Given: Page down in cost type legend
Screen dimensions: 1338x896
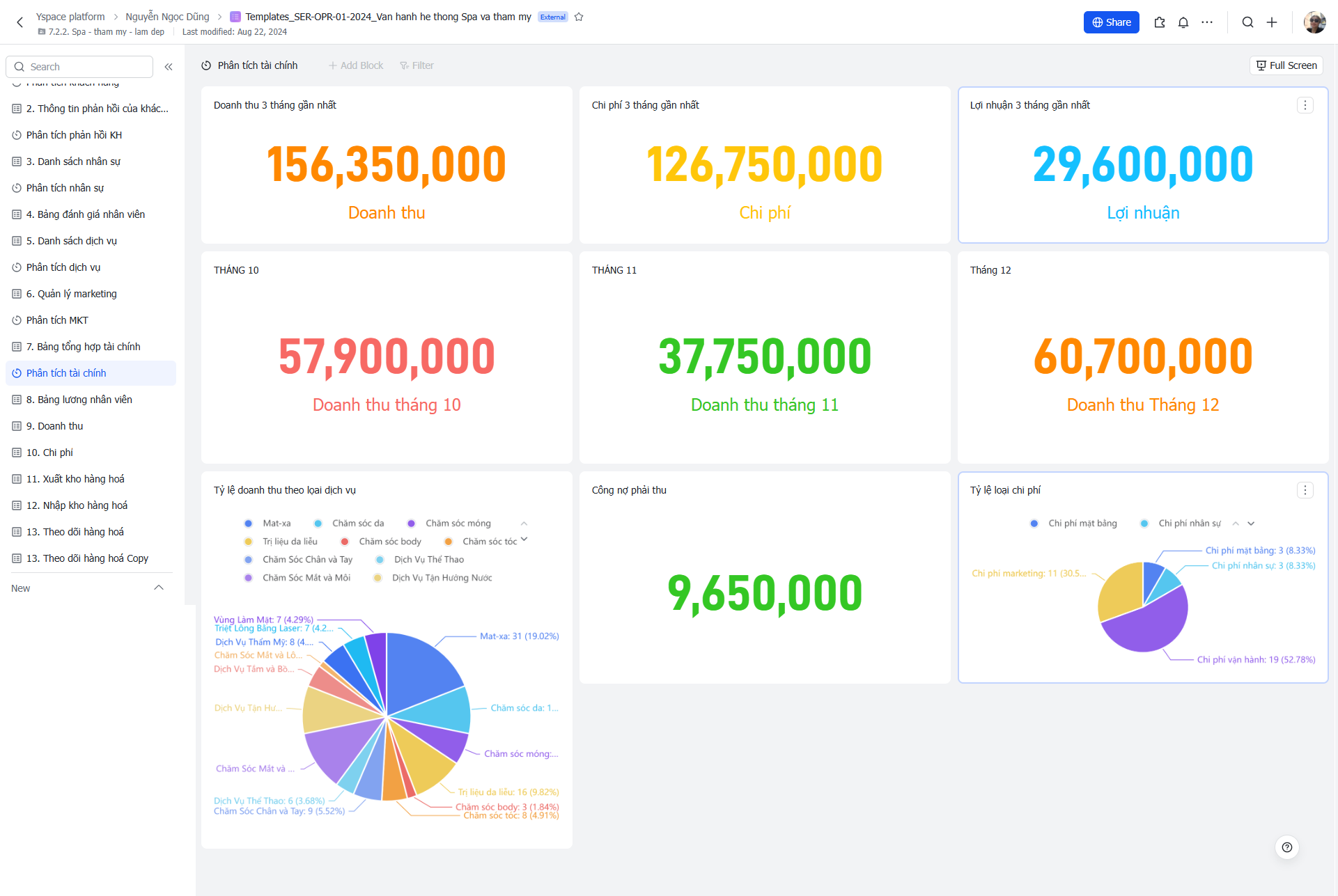Looking at the screenshot, I should (1251, 524).
